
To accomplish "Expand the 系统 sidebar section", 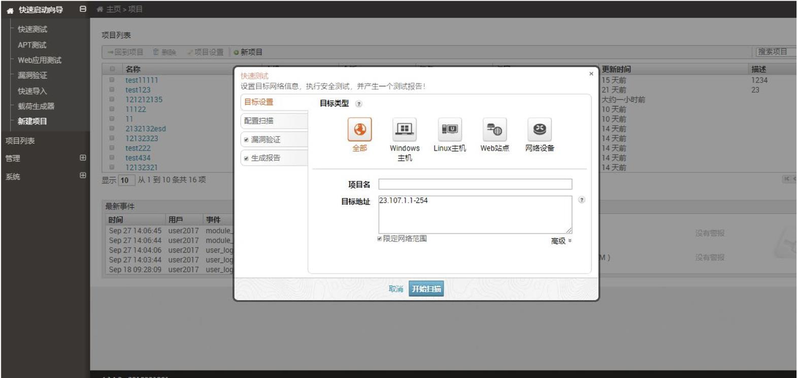I will [x=83, y=176].
